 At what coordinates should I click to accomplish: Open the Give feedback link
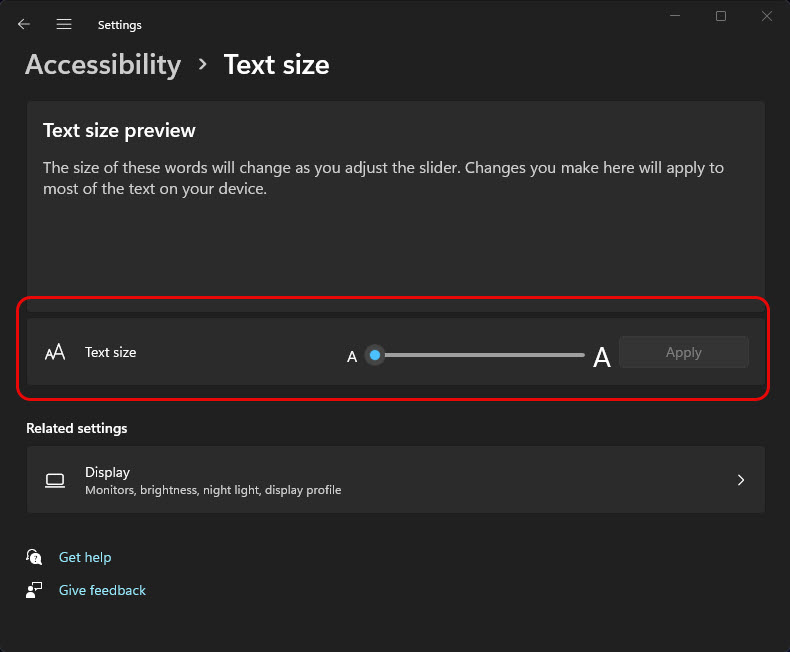(102, 590)
